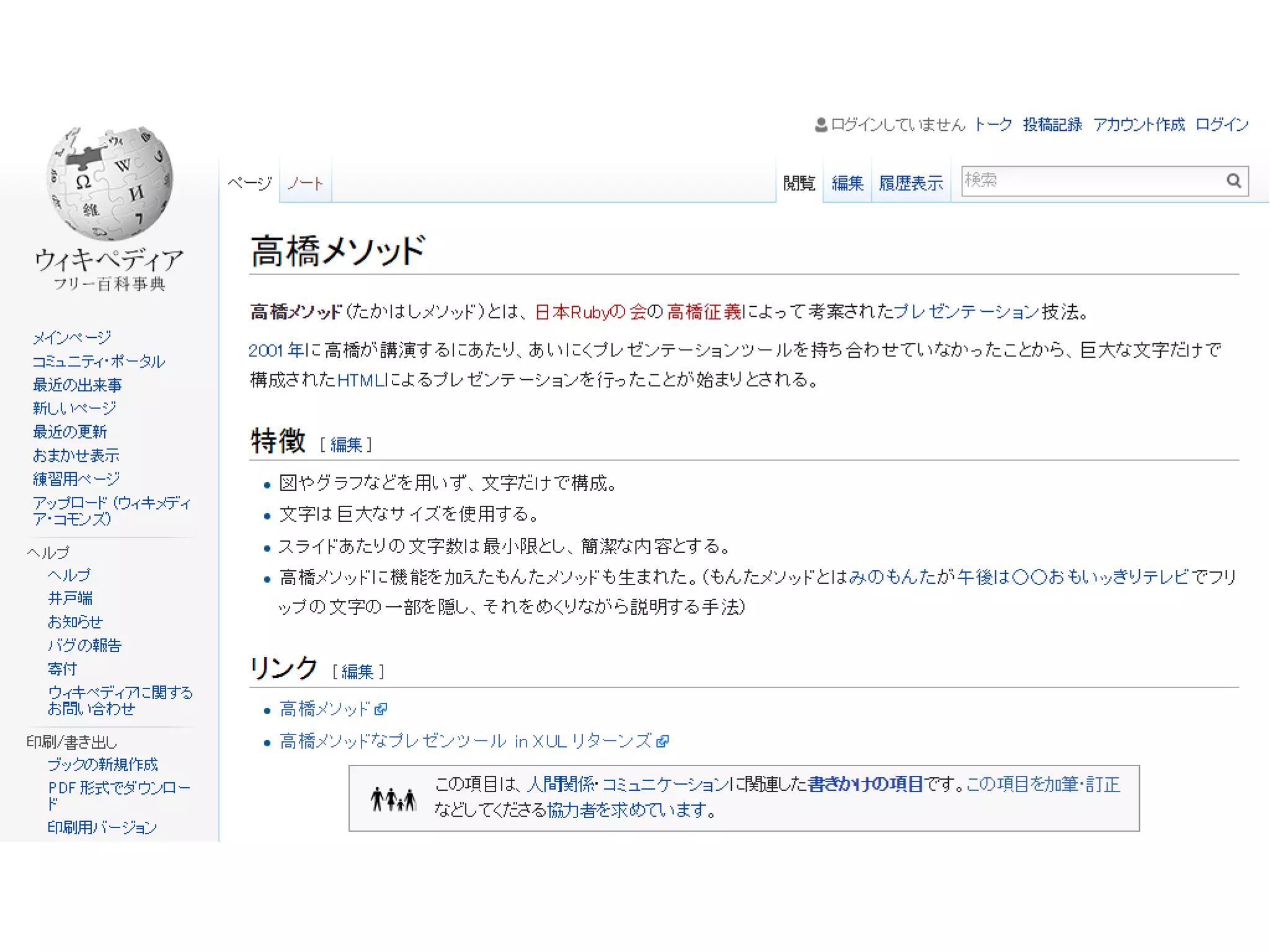This screenshot has height=952, width=1270.
Task: Collapse the ヘルプ sidebar section heading
Action: point(48,552)
